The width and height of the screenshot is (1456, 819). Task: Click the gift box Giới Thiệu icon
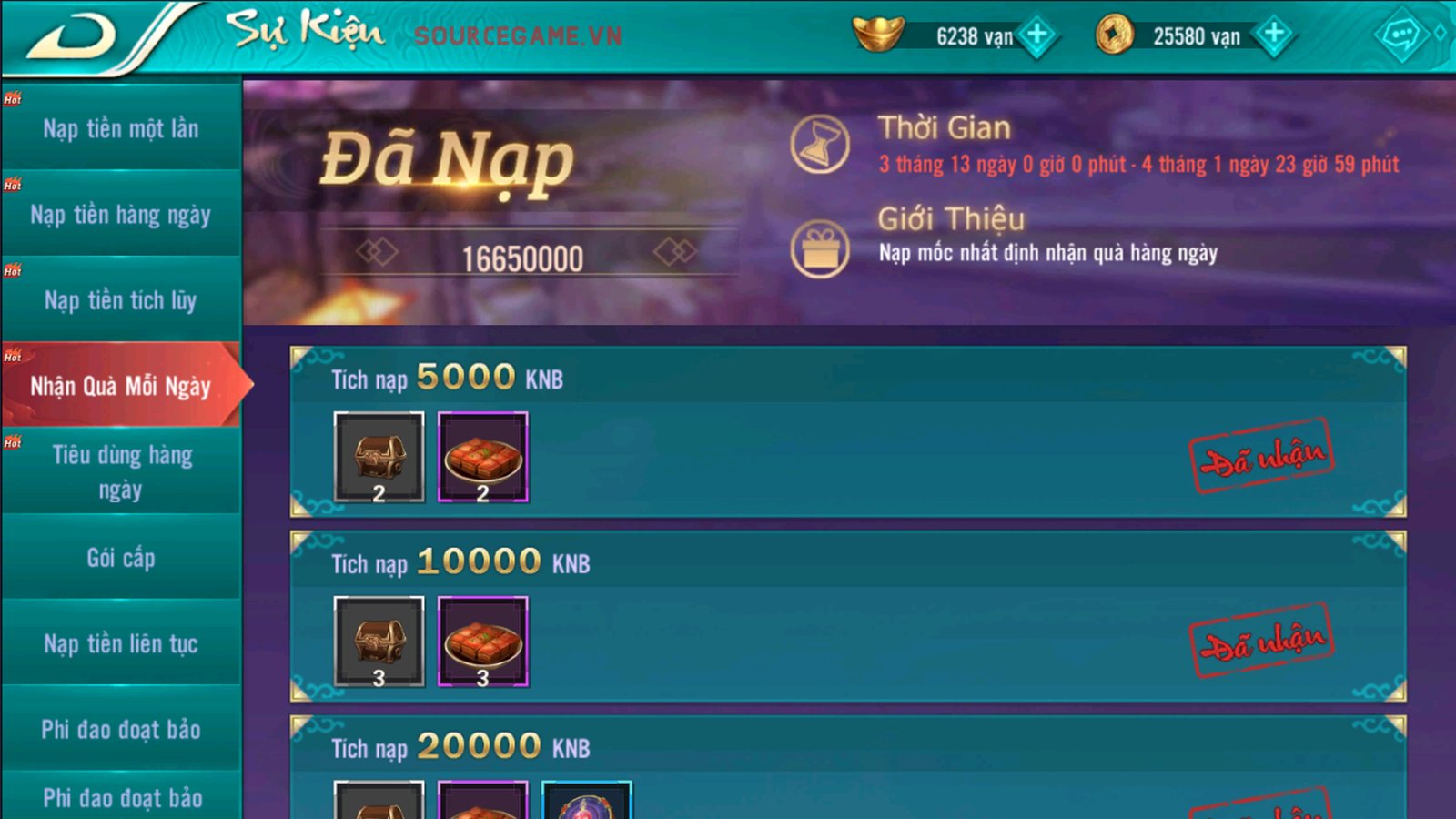click(x=820, y=248)
